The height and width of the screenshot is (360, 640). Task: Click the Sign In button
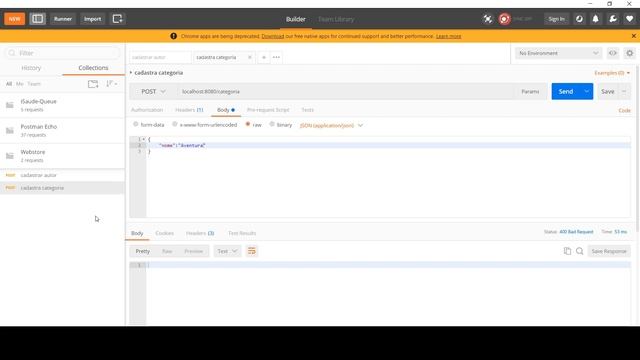[x=556, y=19]
